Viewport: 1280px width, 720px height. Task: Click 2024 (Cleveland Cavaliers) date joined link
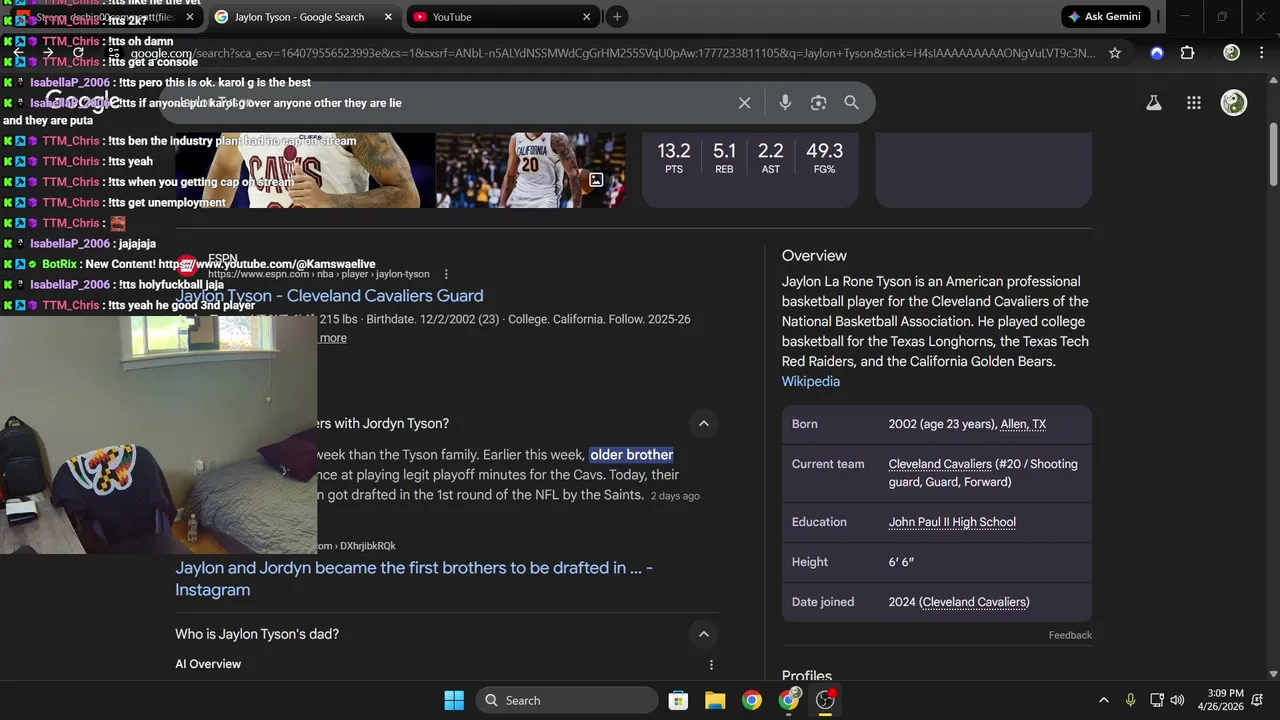(x=975, y=602)
